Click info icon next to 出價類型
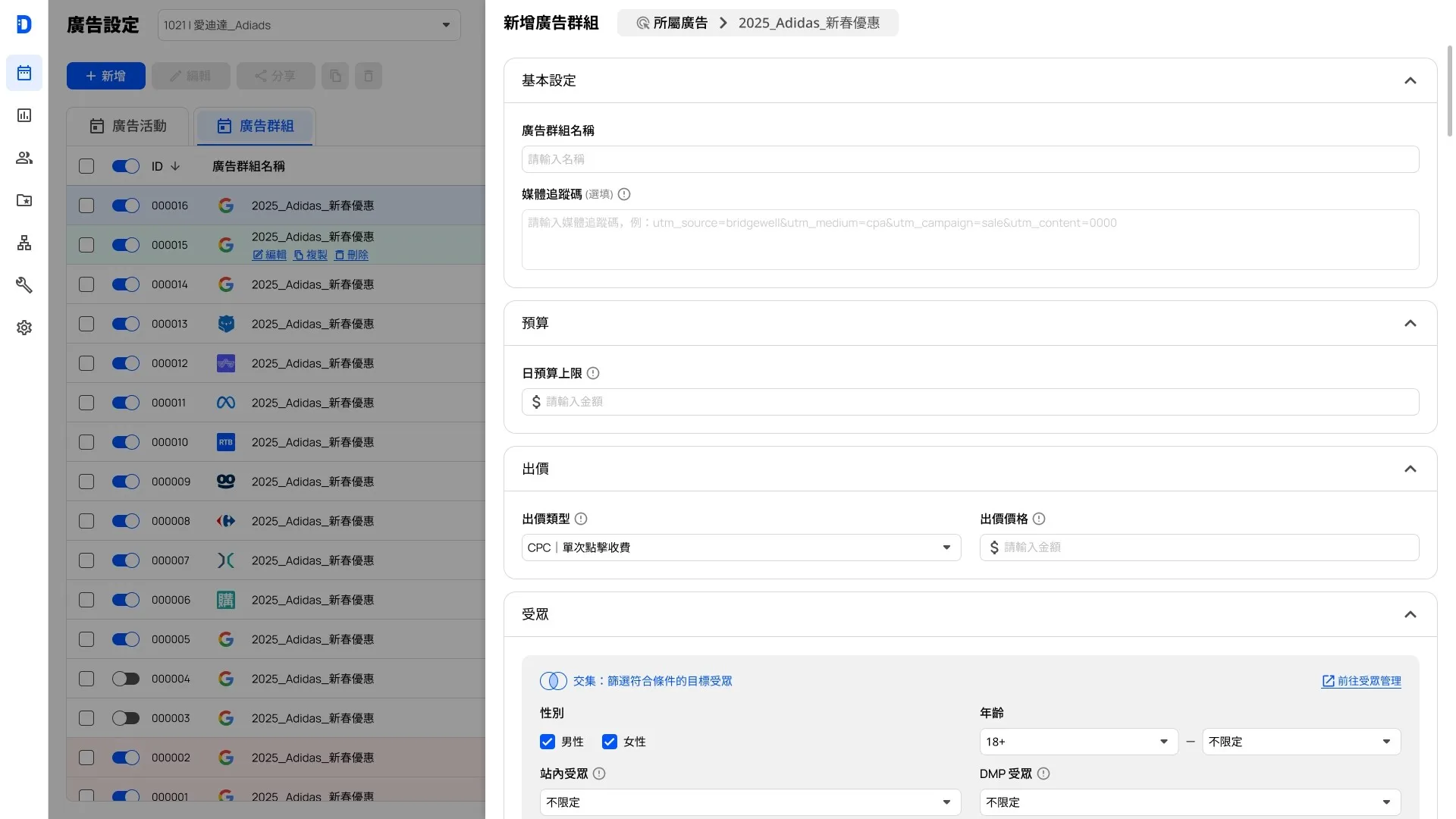 [581, 519]
